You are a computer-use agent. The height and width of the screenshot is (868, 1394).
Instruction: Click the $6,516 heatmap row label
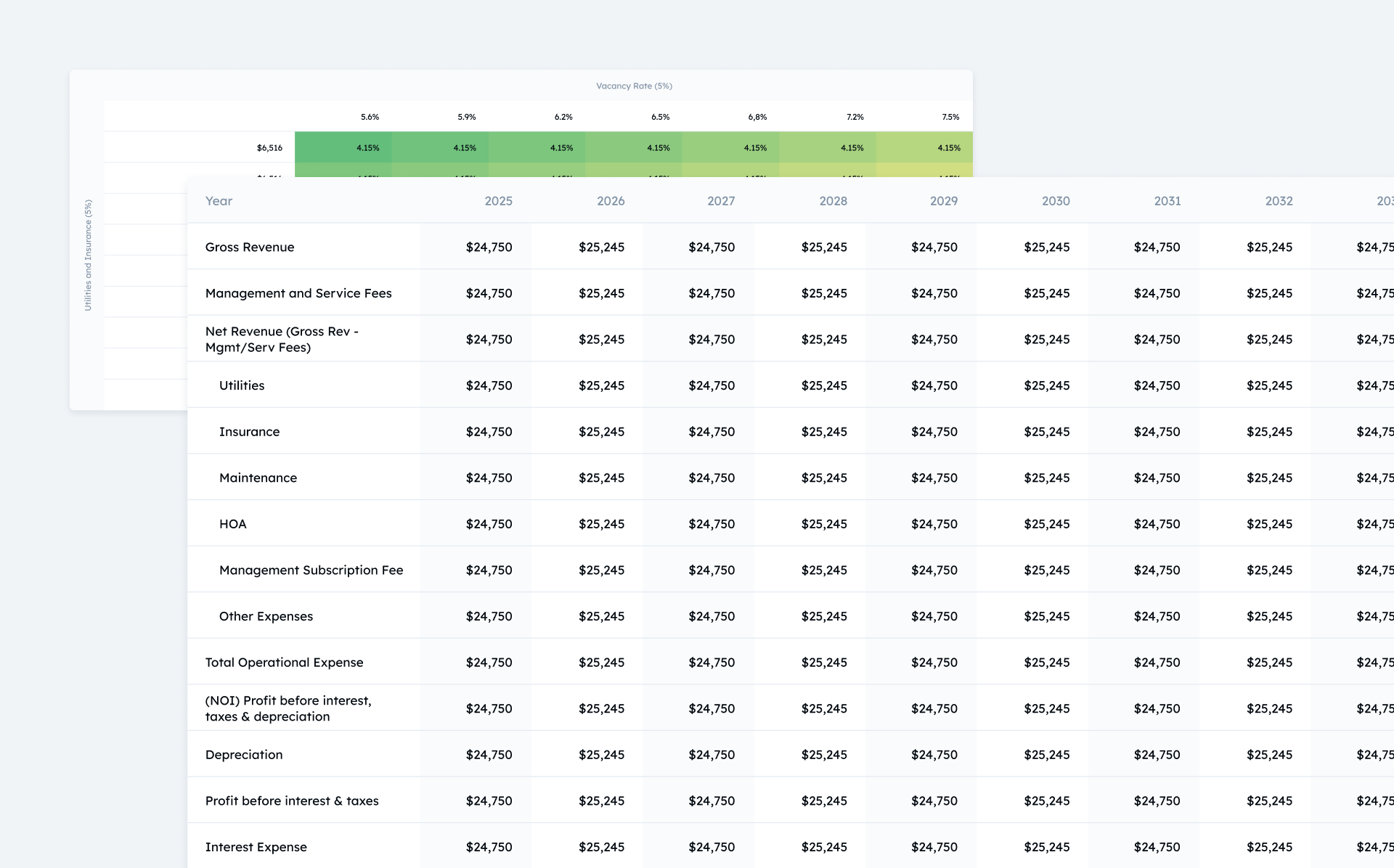269,148
